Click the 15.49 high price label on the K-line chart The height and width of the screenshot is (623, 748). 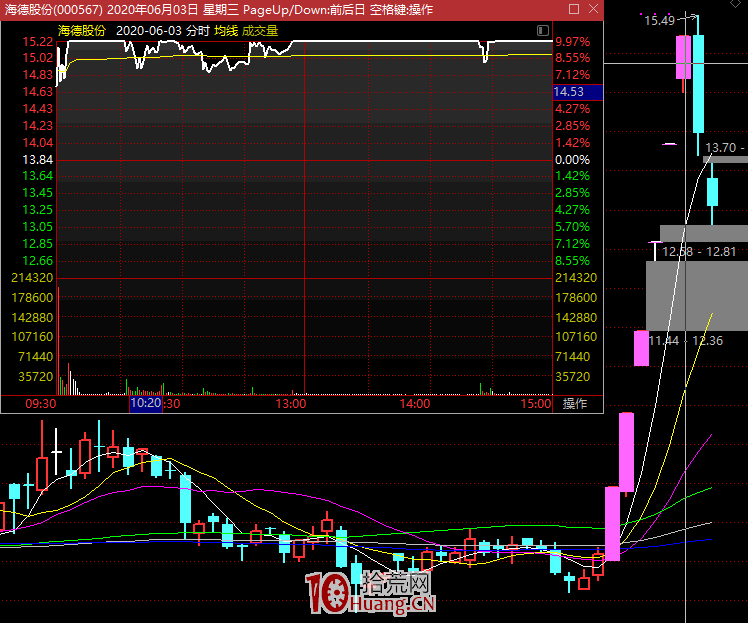658,20
